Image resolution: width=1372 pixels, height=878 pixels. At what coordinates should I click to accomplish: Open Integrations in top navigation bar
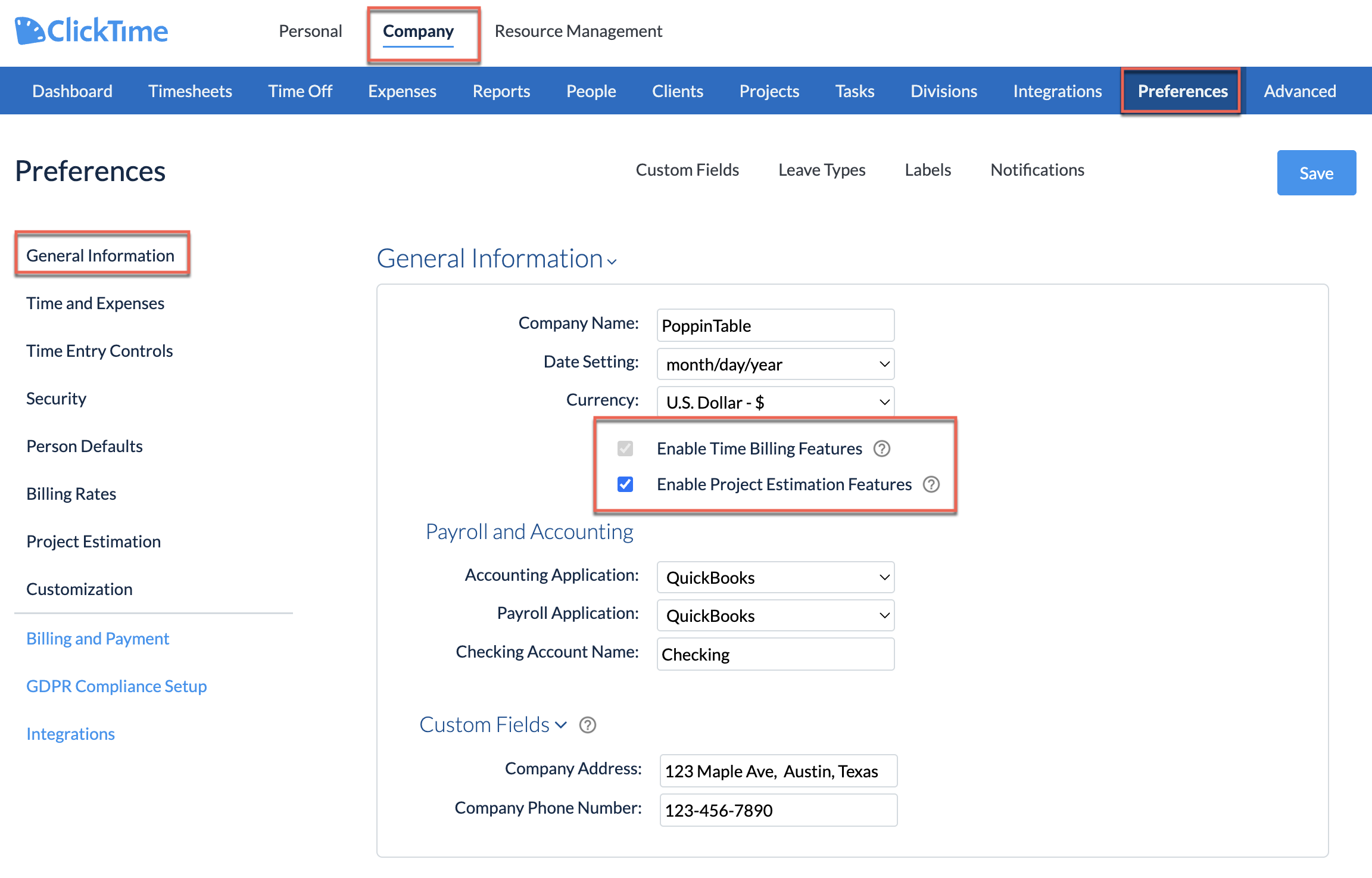[1058, 91]
